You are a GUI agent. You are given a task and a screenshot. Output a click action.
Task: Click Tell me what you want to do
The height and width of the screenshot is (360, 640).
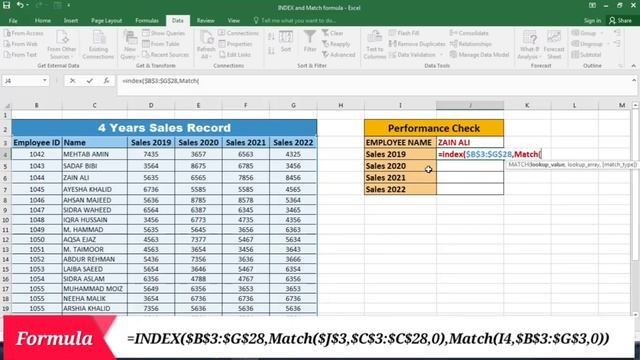pos(295,20)
